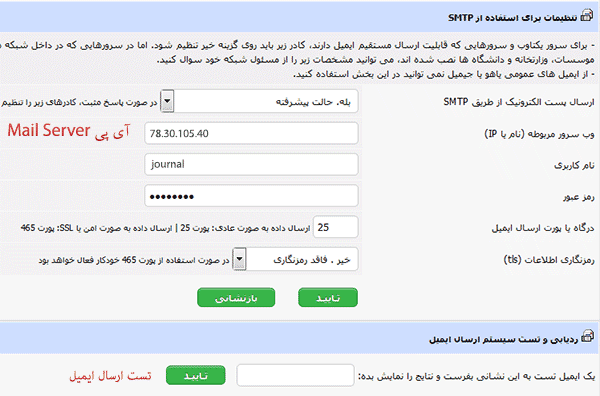Click the red 'Mail Server آی پی' annotation
Screen dimensions: 600x396
[68, 131]
